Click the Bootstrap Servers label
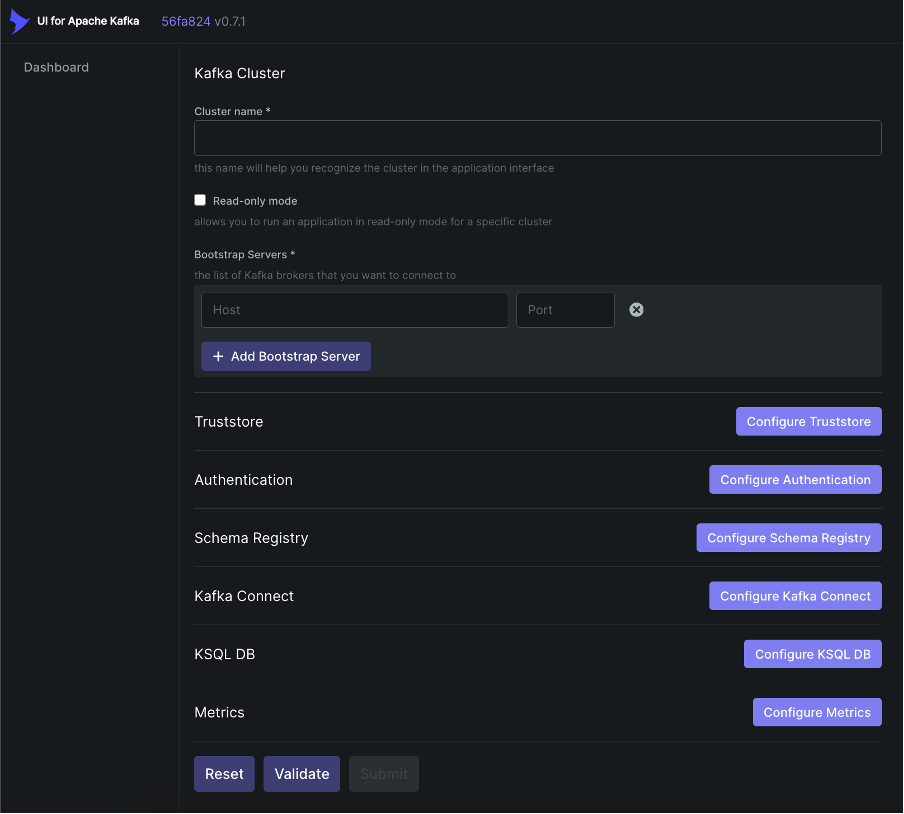Viewport: 904px width, 814px height. point(244,254)
